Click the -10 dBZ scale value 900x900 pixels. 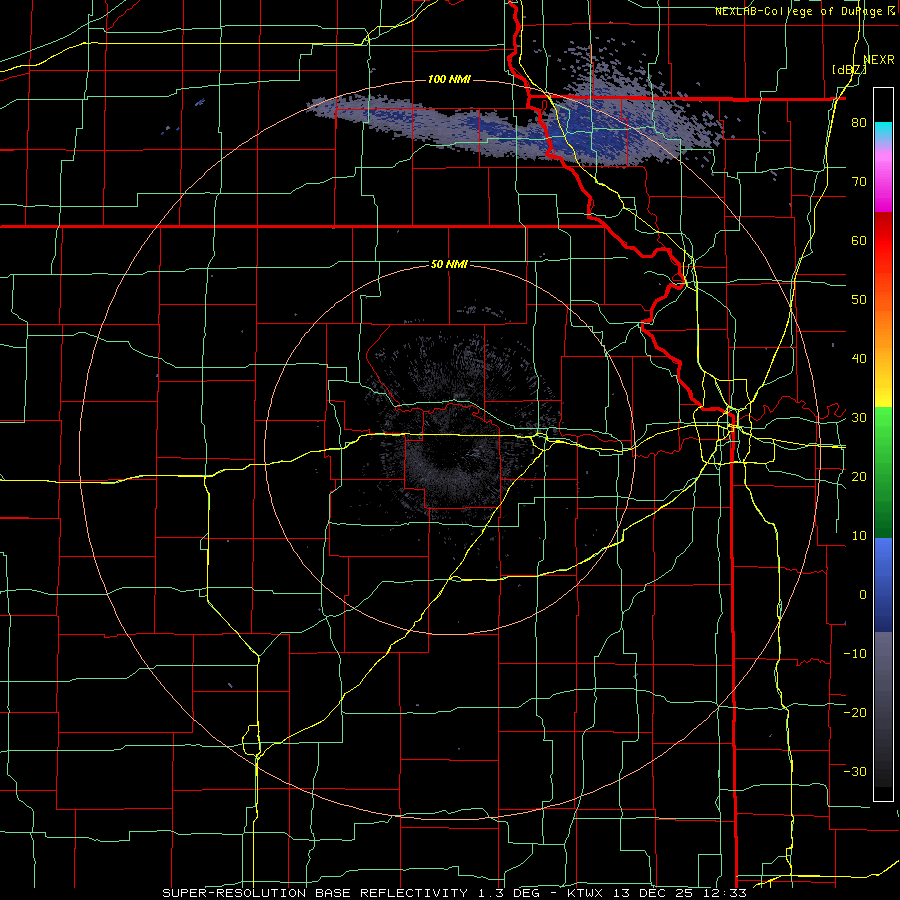pyautogui.click(x=855, y=654)
